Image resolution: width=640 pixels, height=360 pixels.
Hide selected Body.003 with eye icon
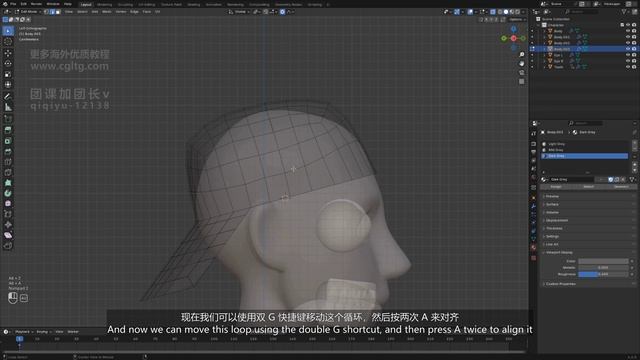coord(628,49)
